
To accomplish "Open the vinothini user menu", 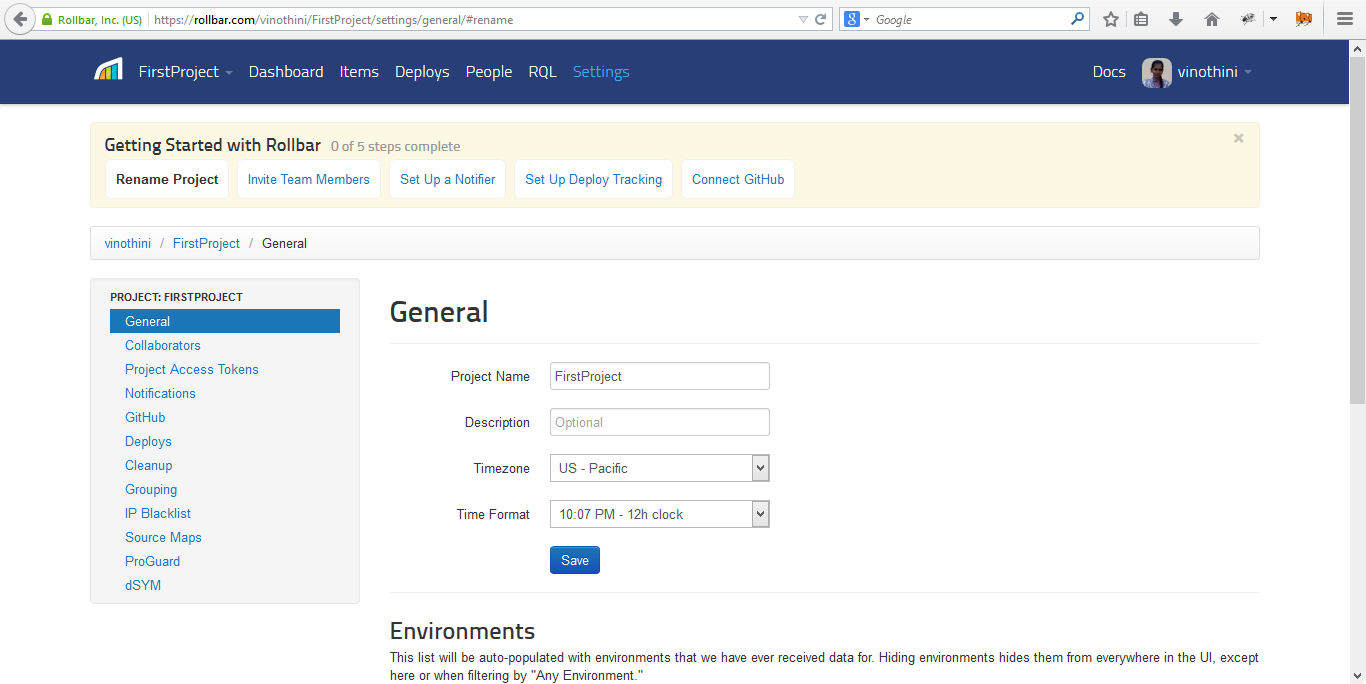I will [x=1214, y=72].
